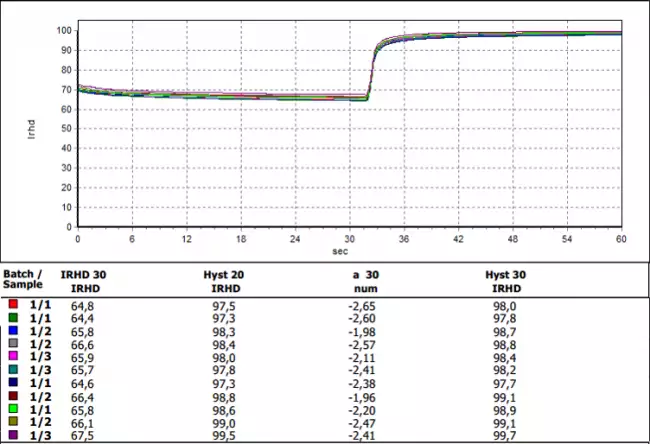The image size is (650, 444).
Task: Click the Batch / Sample column header
Action: (25, 278)
